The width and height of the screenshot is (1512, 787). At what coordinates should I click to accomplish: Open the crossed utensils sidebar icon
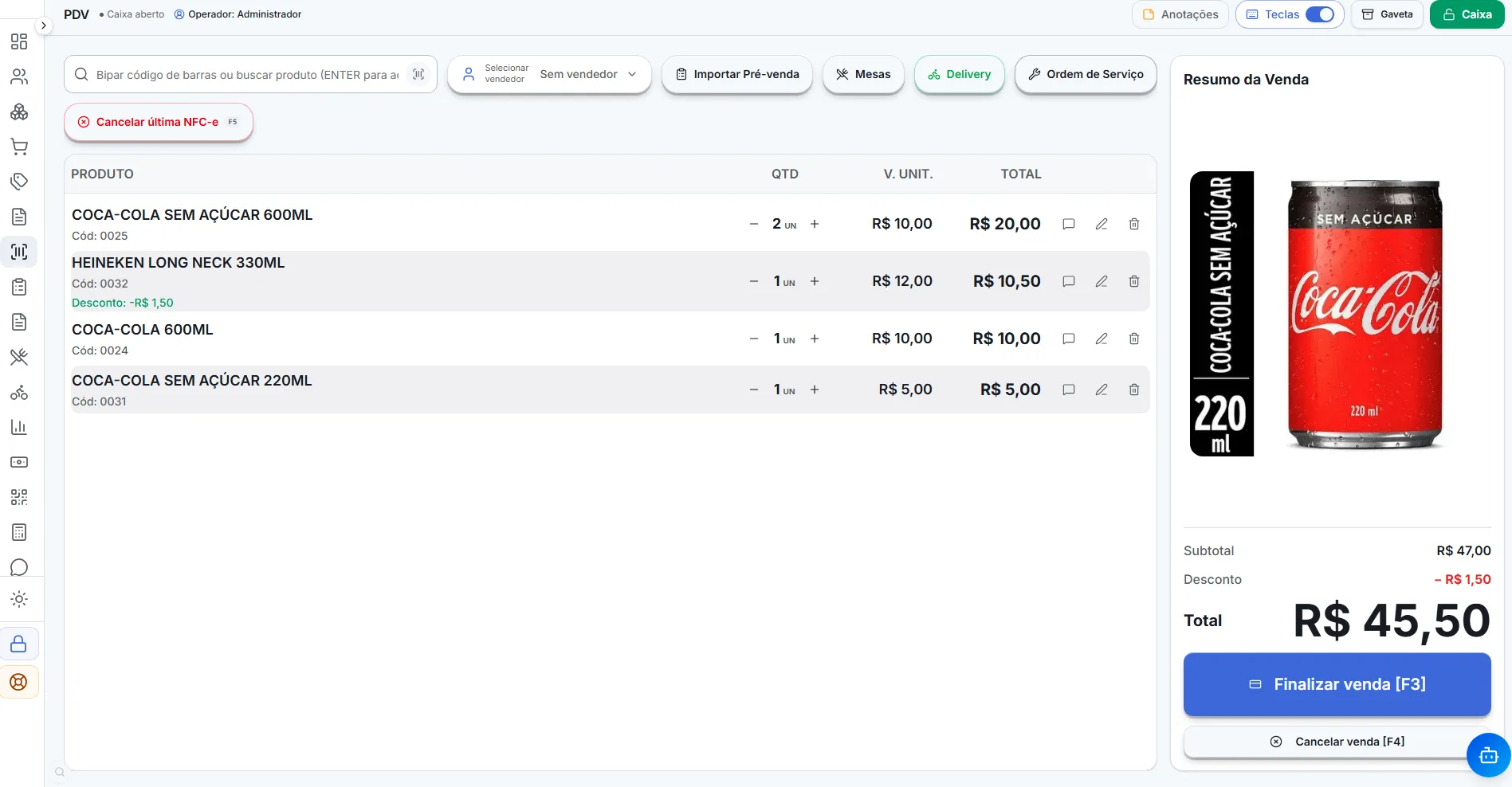point(19,357)
